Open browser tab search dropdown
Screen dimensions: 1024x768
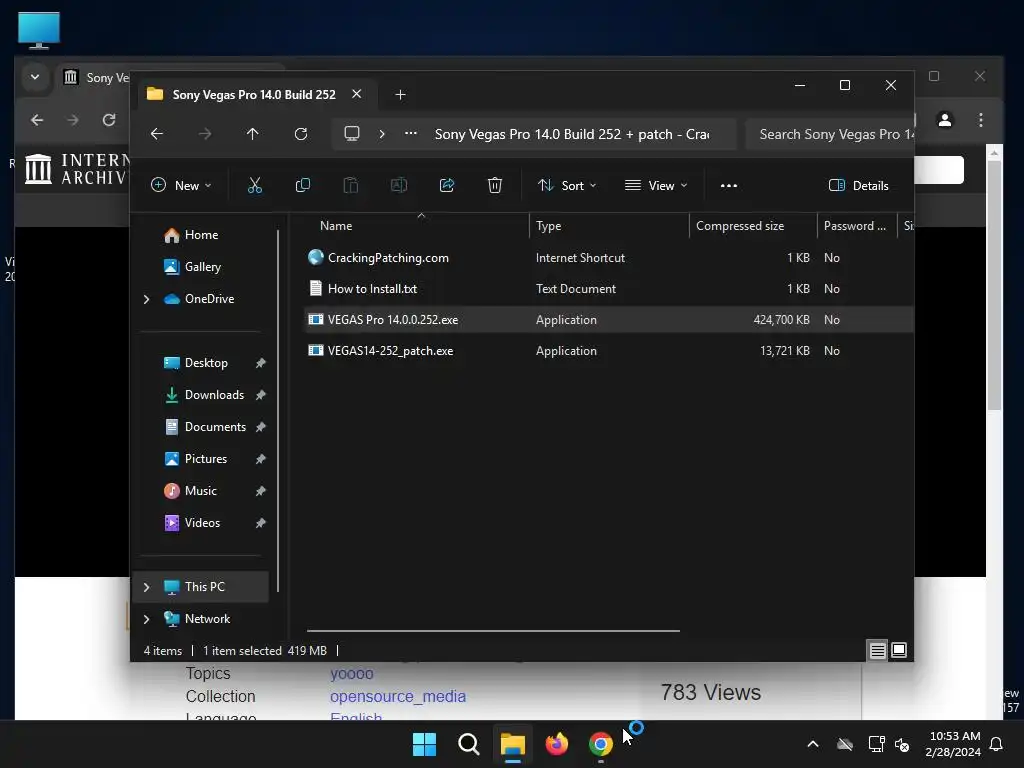35,77
